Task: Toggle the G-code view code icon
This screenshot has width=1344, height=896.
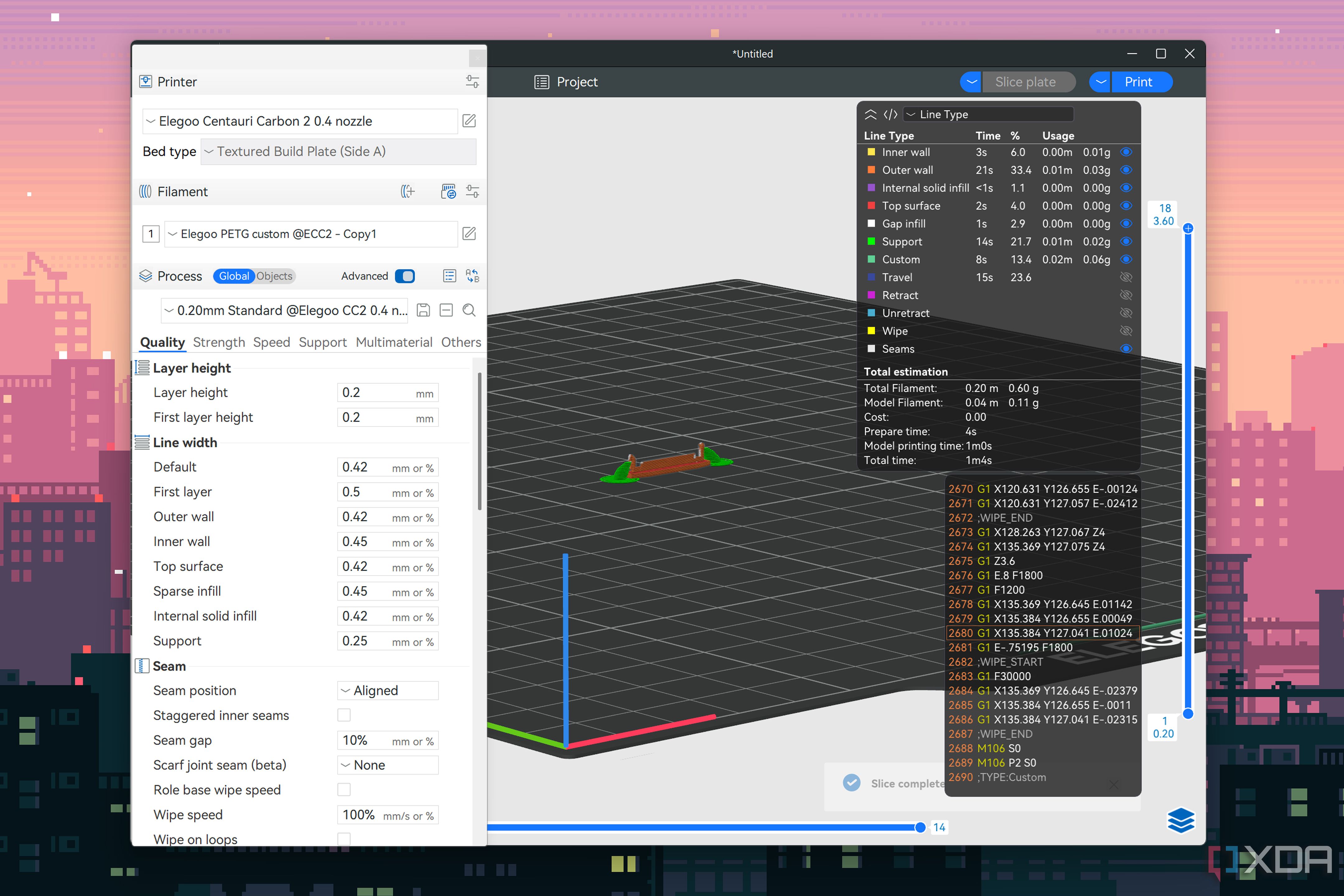Action: [x=890, y=114]
